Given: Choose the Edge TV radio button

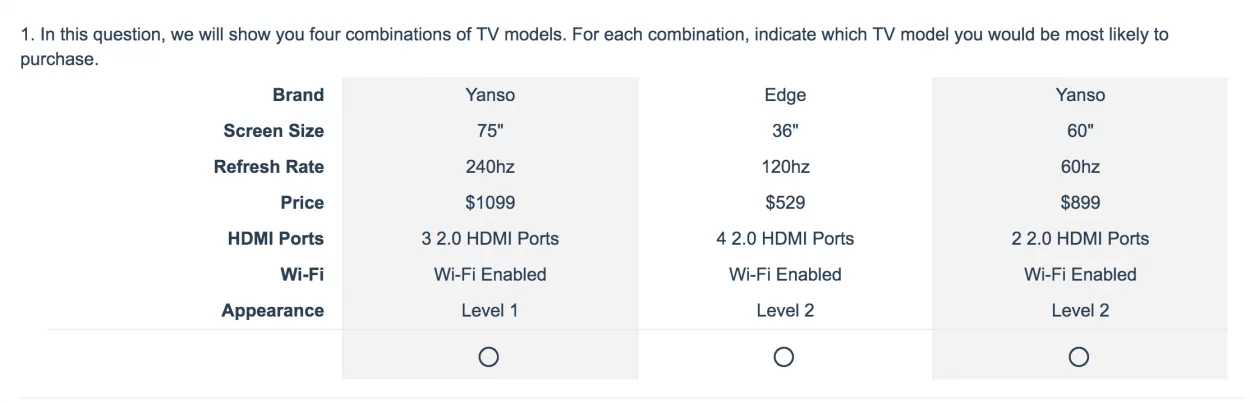Looking at the screenshot, I should (x=784, y=357).
